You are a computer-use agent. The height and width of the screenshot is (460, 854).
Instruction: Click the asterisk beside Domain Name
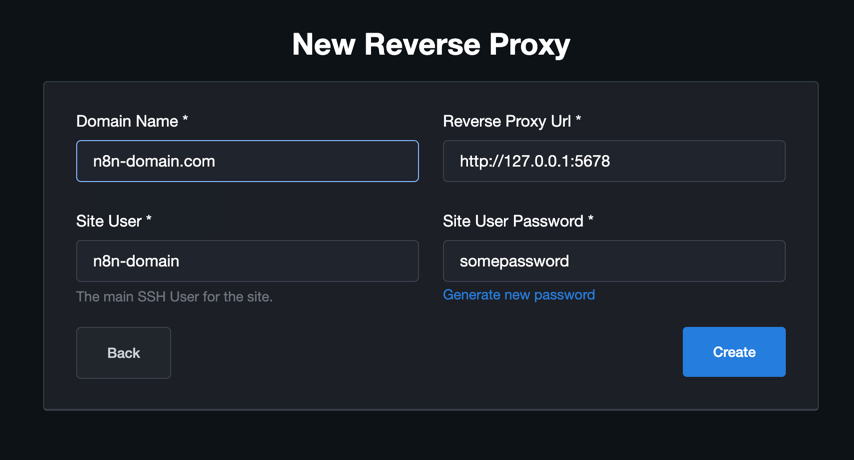[185, 119]
